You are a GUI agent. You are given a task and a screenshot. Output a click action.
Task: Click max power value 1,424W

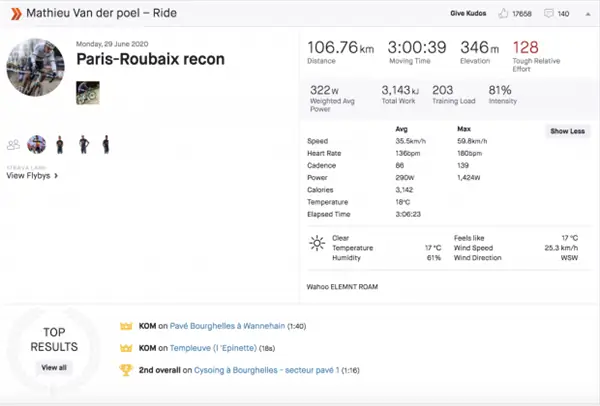coord(468,178)
